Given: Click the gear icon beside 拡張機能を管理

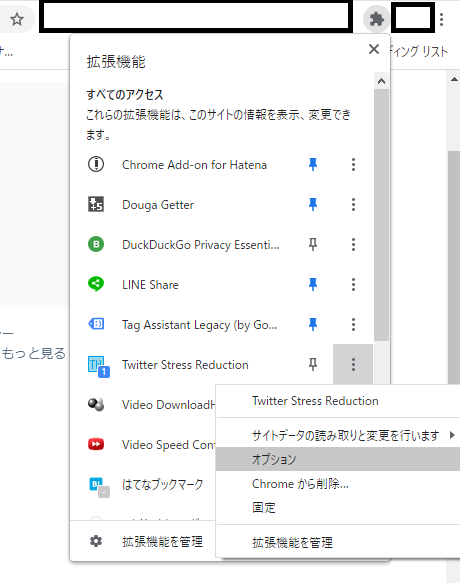Looking at the screenshot, I should [96, 541].
